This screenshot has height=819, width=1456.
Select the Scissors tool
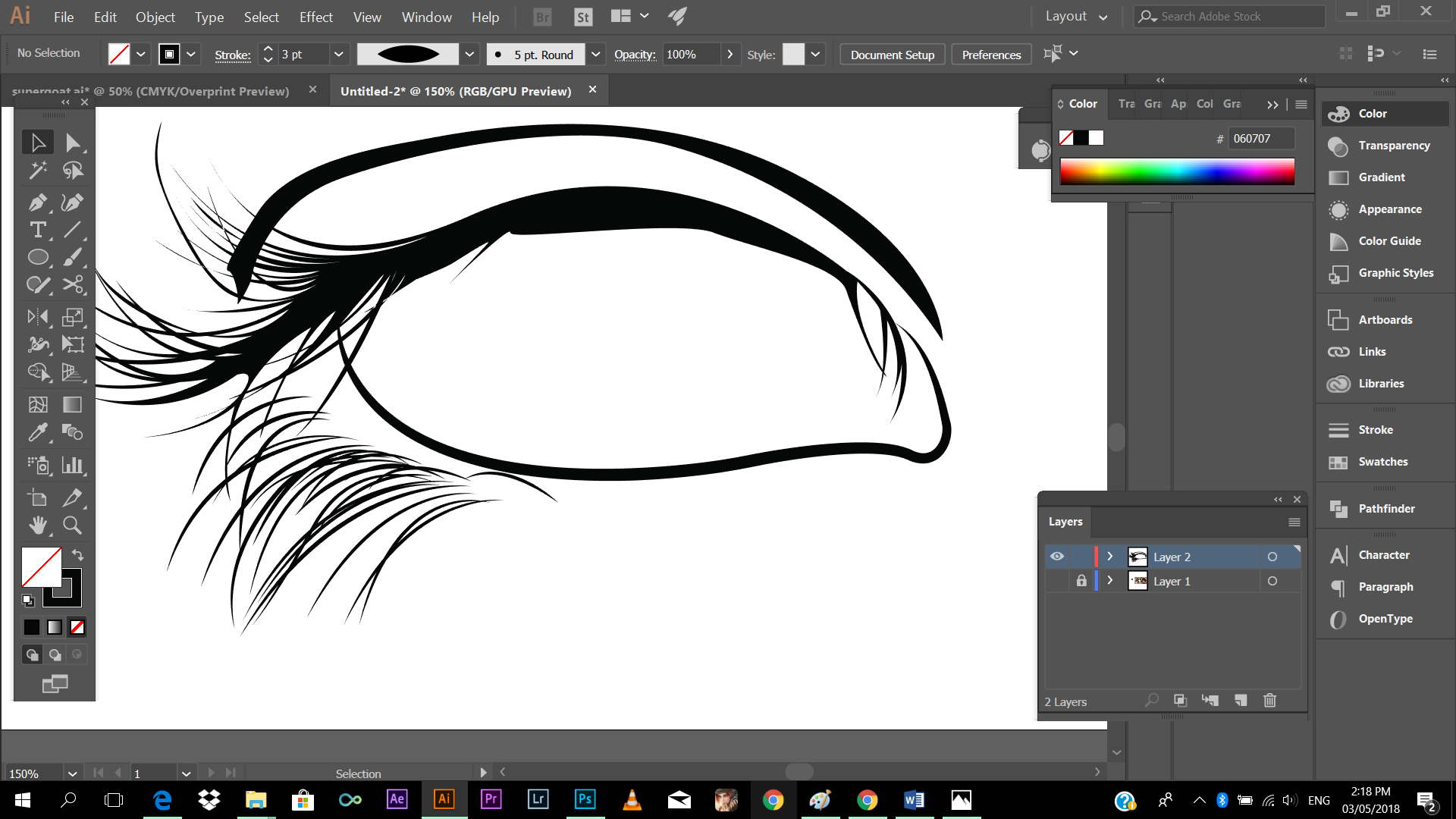(73, 284)
